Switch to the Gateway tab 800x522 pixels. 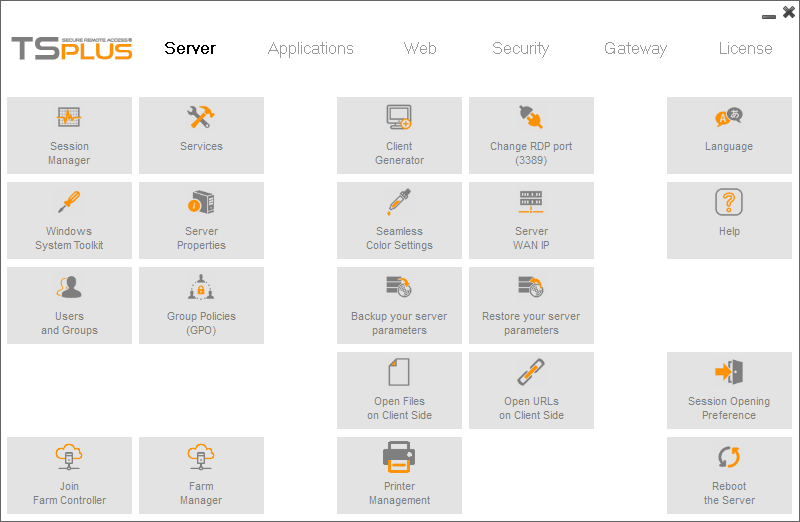(x=635, y=48)
